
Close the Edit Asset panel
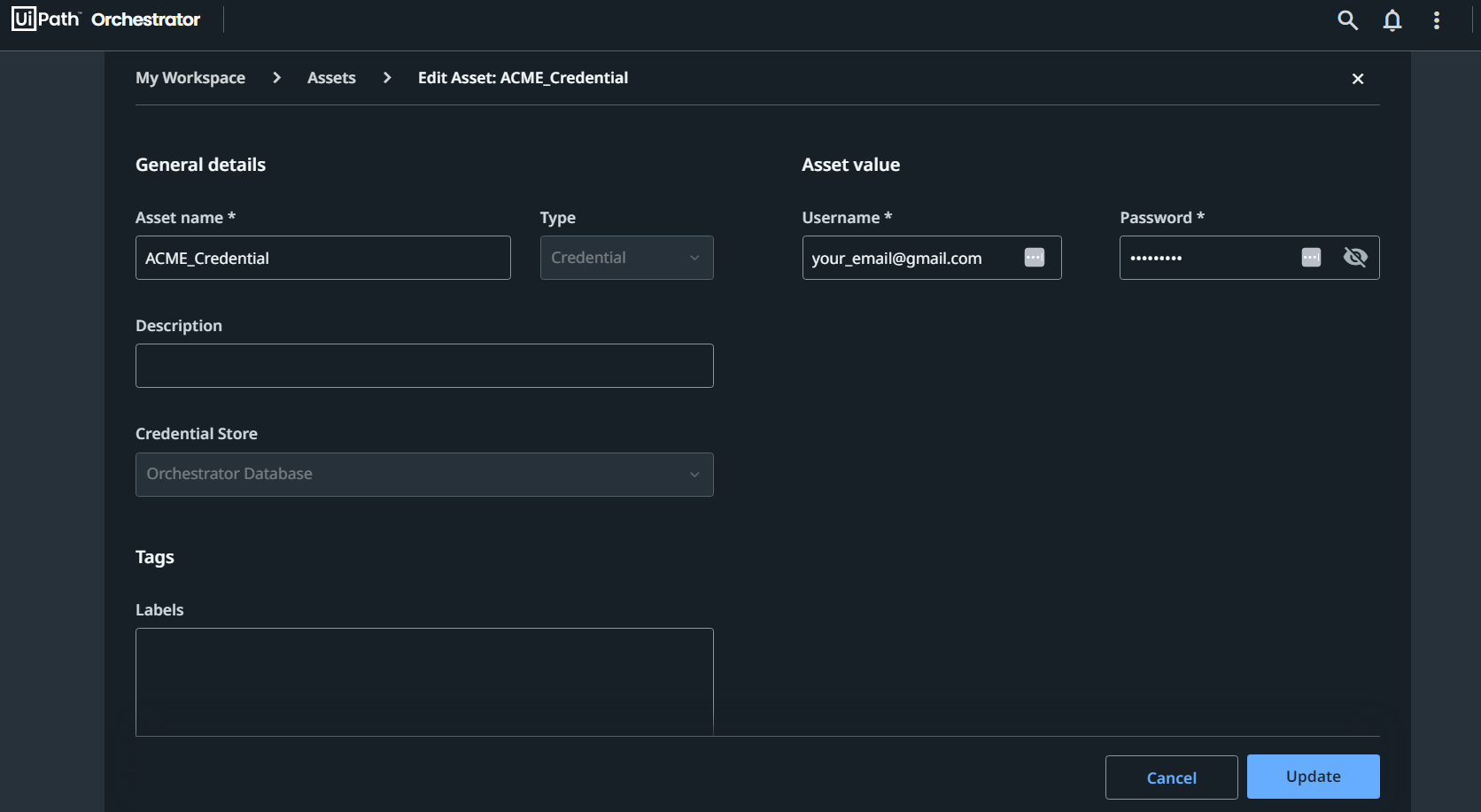tap(1358, 79)
